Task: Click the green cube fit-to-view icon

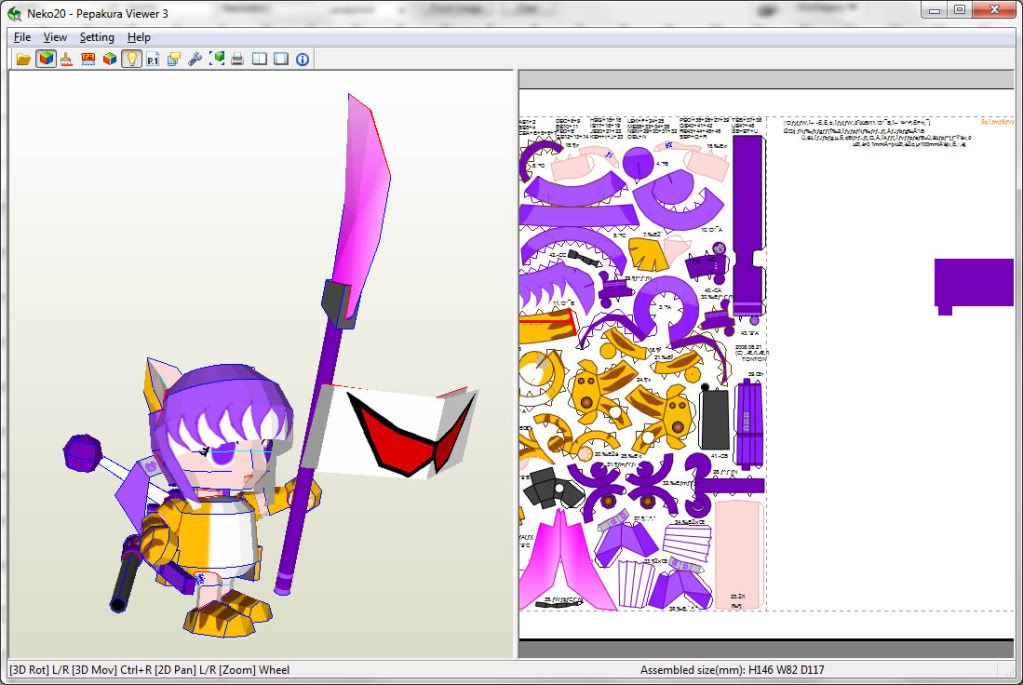Action: pos(217,59)
